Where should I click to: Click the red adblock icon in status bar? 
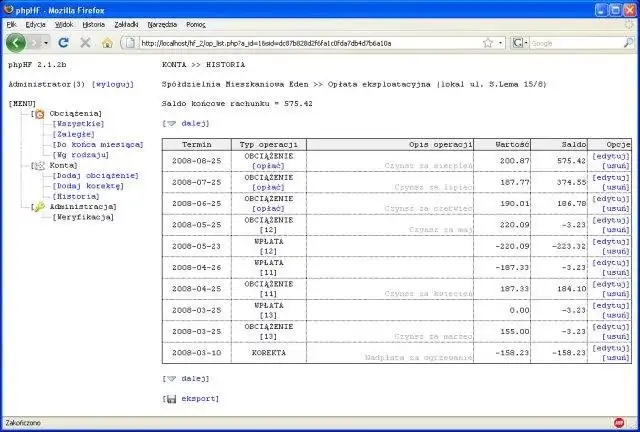coord(619,423)
